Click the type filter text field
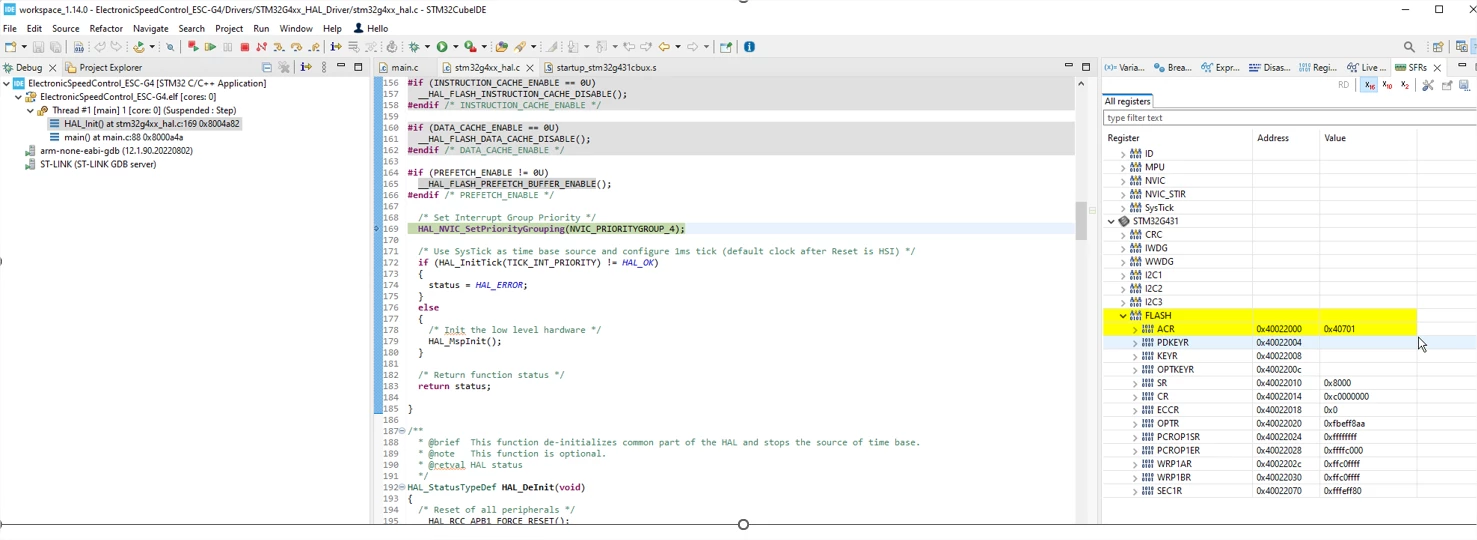This screenshot has width=1477, height=540. point(1289,118)
